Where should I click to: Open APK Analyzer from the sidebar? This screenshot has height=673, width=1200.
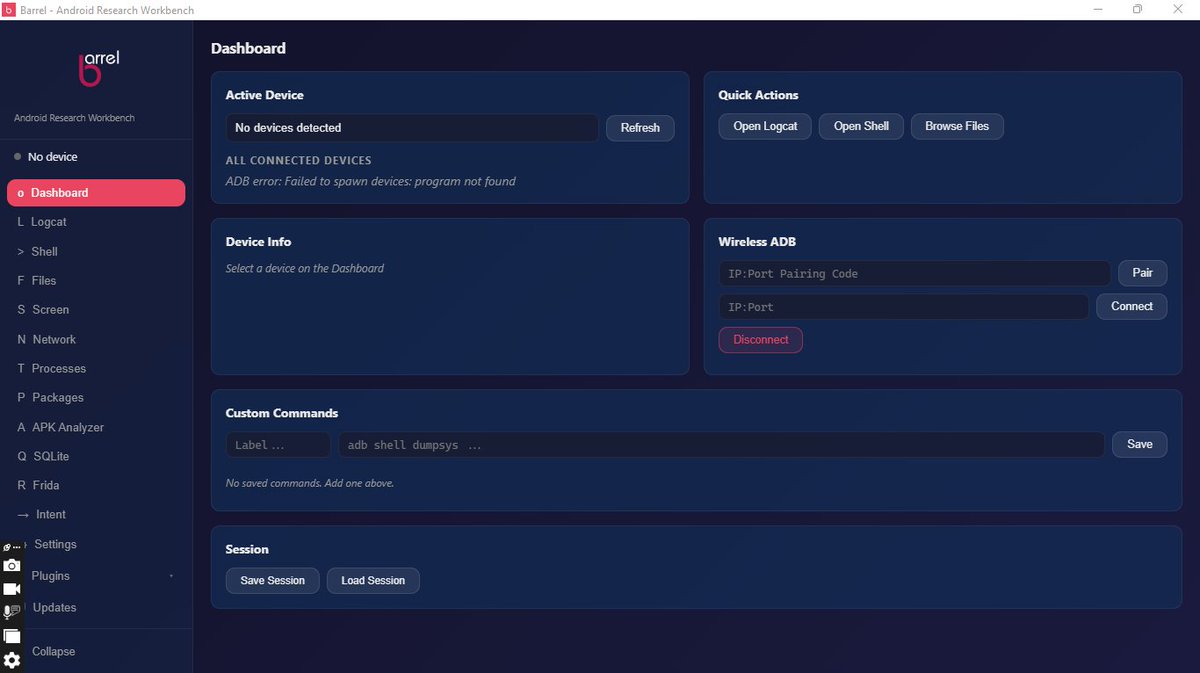click(x=96, y=428)
